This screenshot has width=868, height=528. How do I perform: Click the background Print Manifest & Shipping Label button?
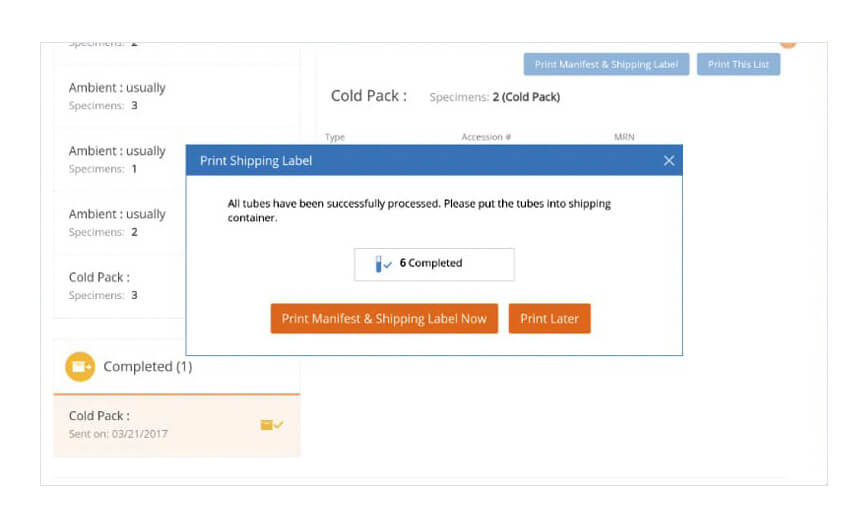pyautogui.click(x=606, y=65)
